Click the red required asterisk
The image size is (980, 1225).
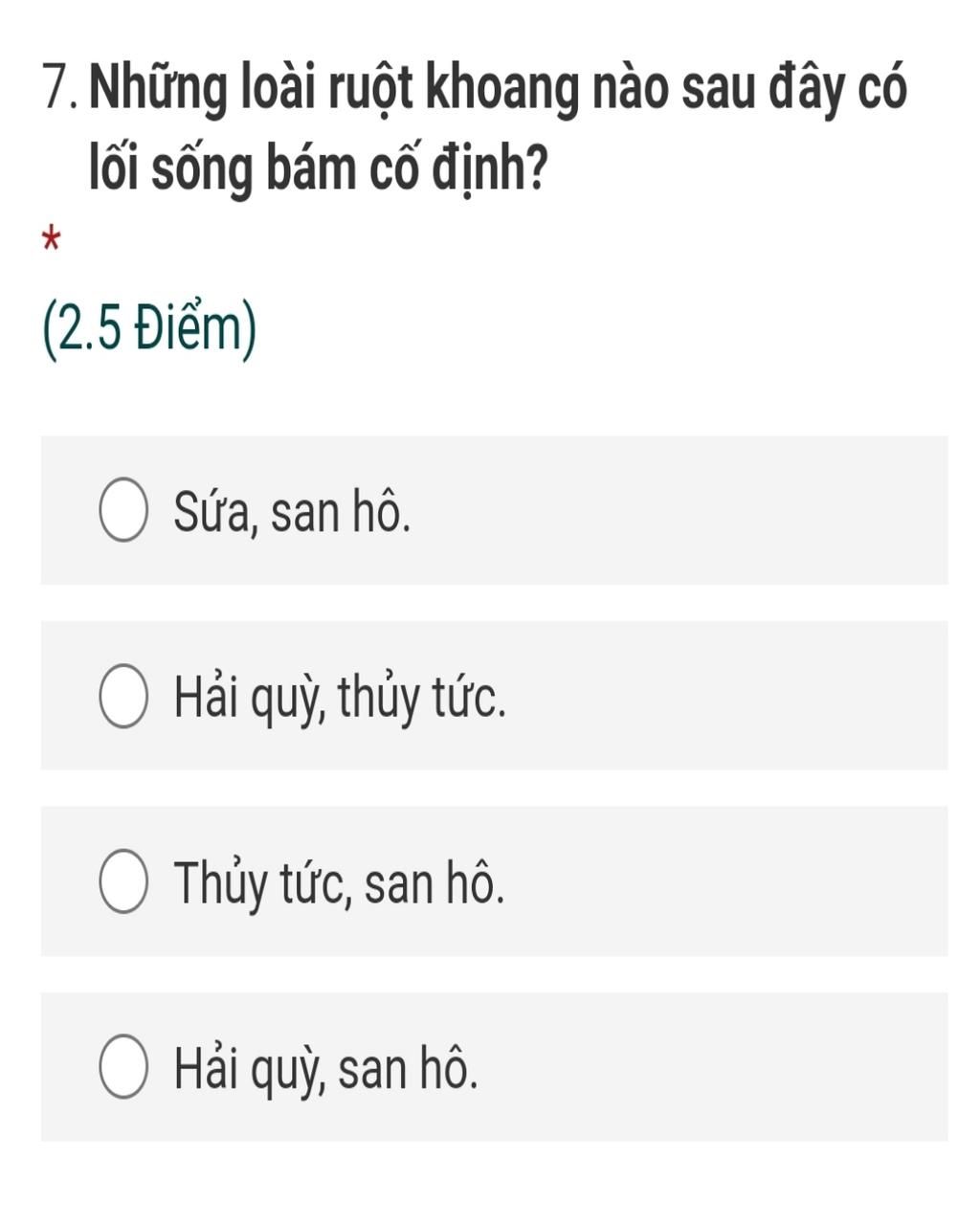(52, 238)
